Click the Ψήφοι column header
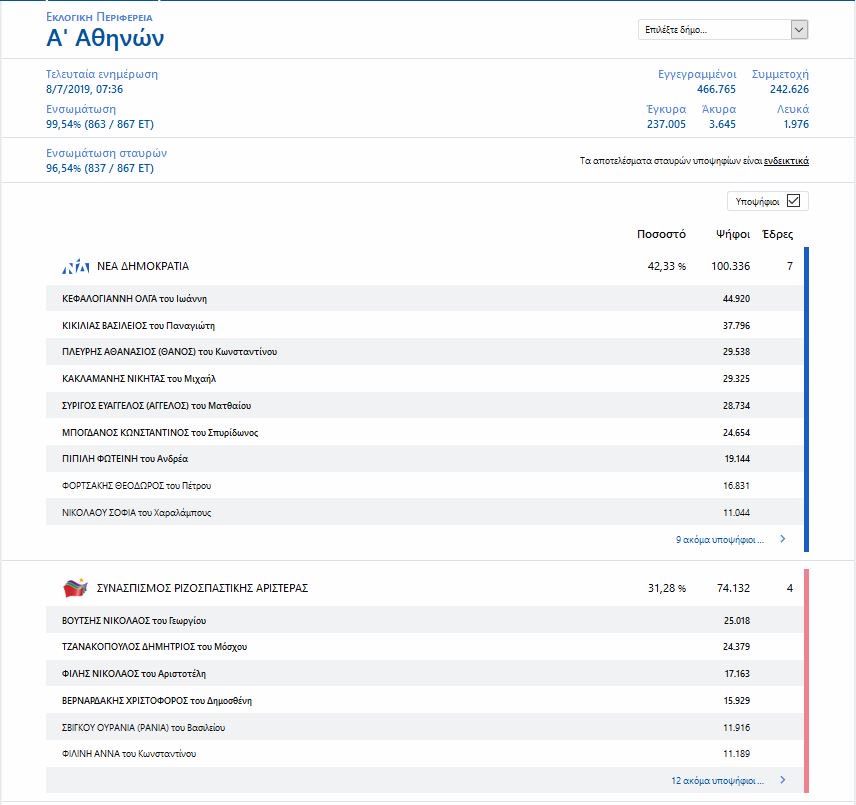The height and width of the screenshot is (805, 856). [733, 234]
